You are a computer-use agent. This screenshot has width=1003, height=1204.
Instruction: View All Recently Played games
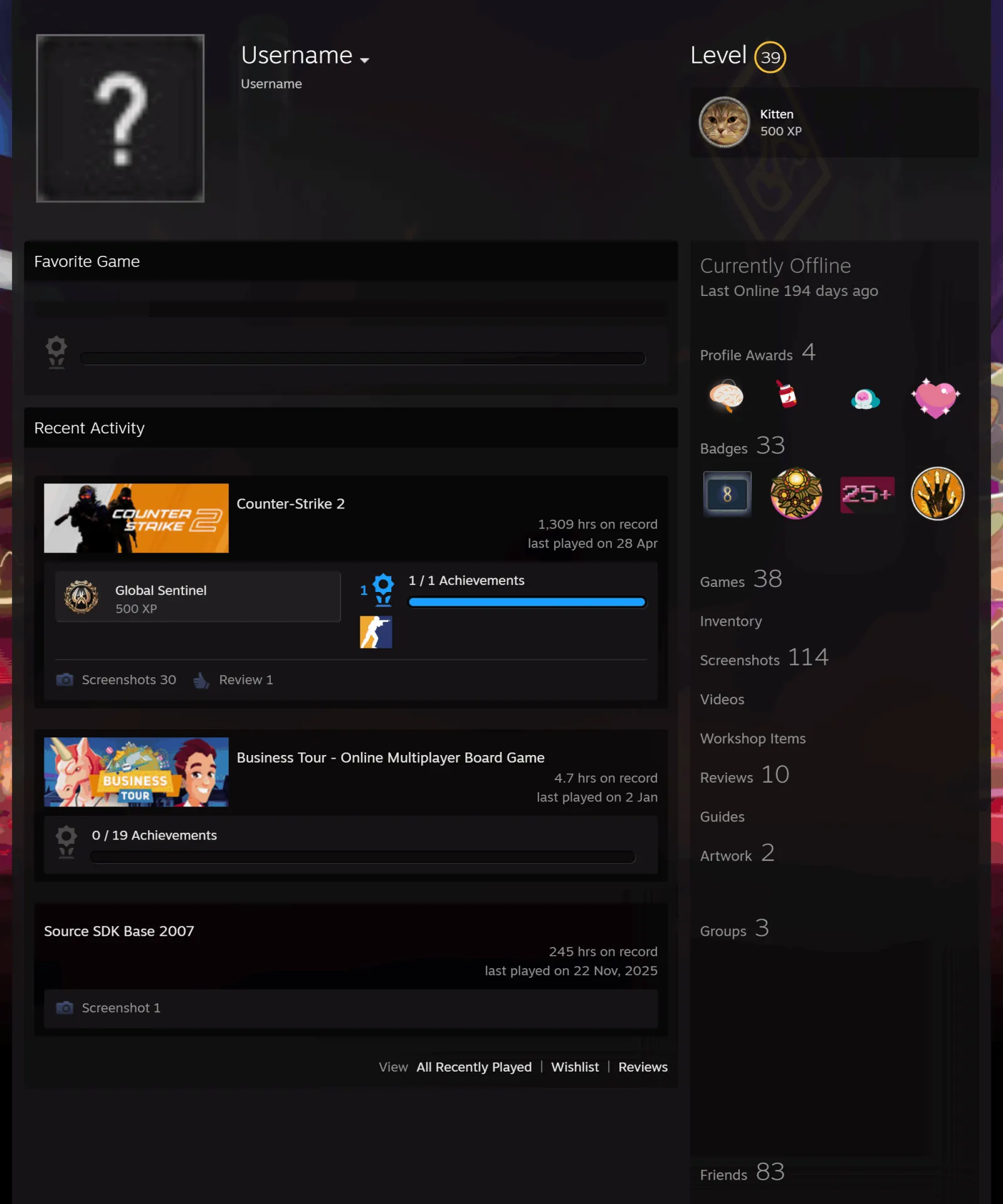click(x=474, y=1067)
